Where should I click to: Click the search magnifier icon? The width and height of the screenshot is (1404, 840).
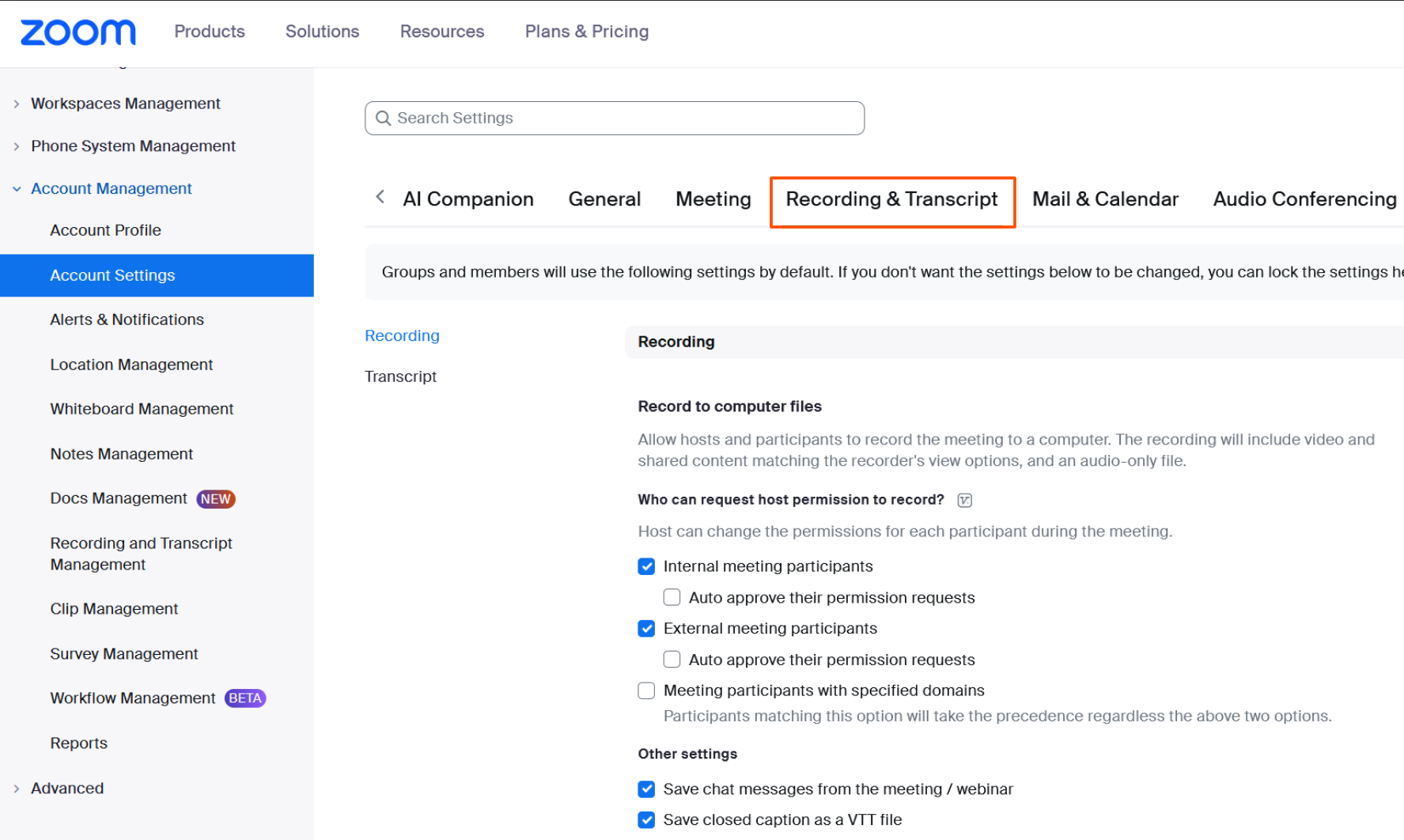(x=384, y=118)
